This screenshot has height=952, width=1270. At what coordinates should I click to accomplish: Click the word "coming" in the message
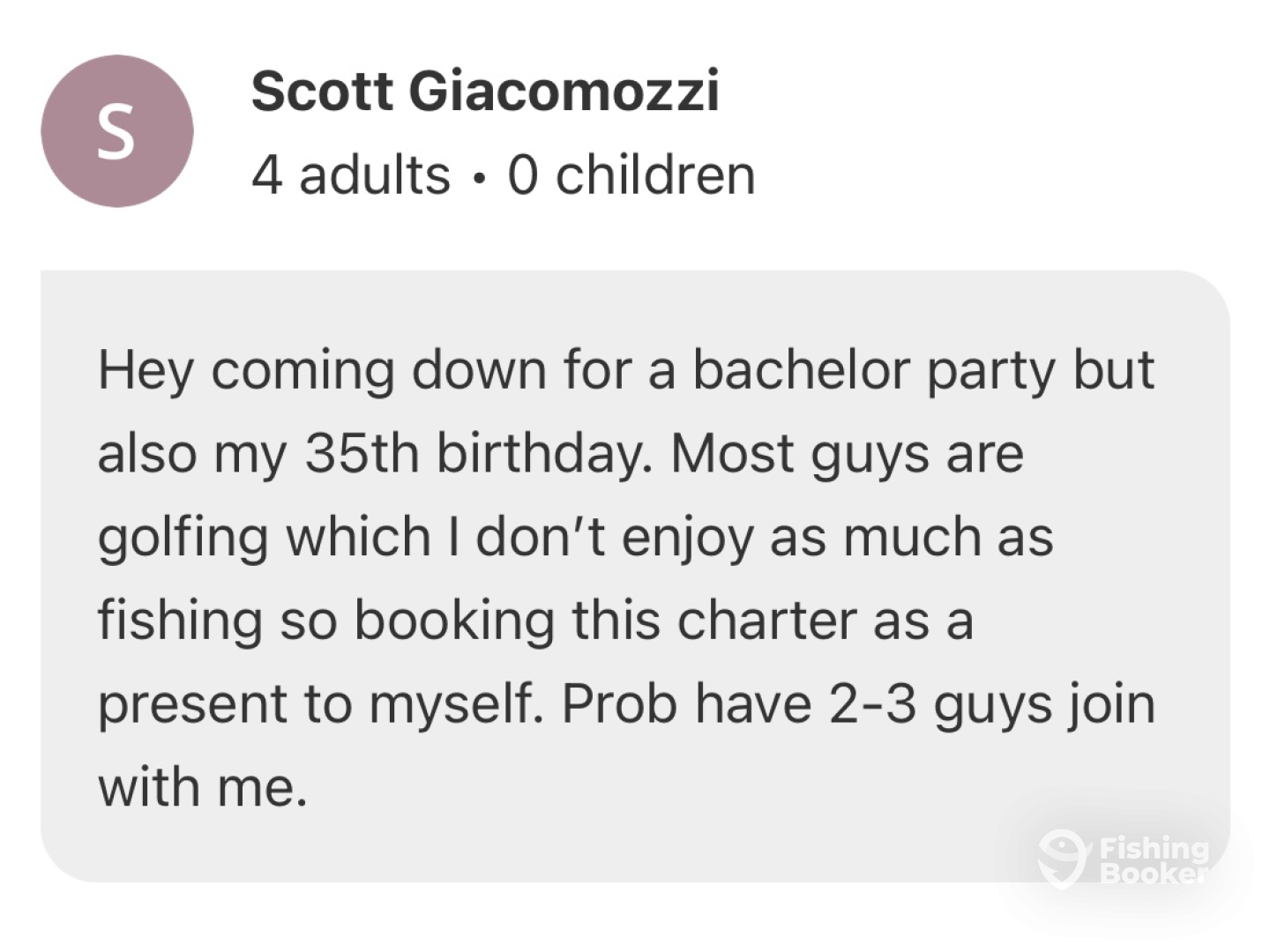[x=303, y=370]
